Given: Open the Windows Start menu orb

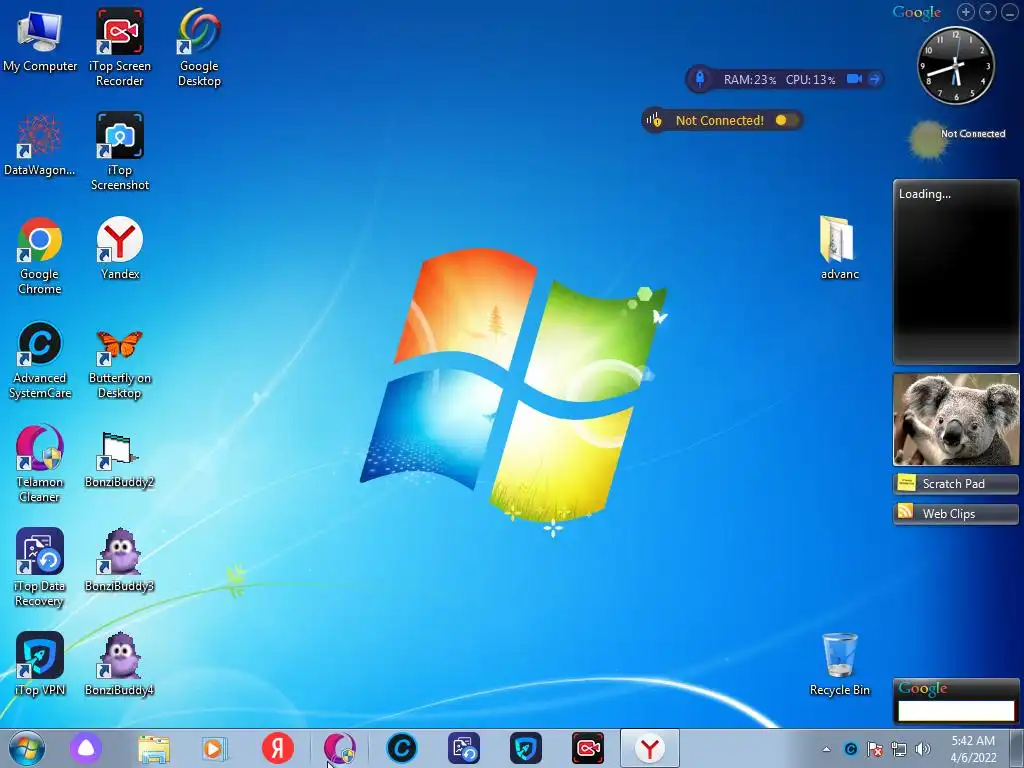Looking at the screenshot, I should point(27,748).
